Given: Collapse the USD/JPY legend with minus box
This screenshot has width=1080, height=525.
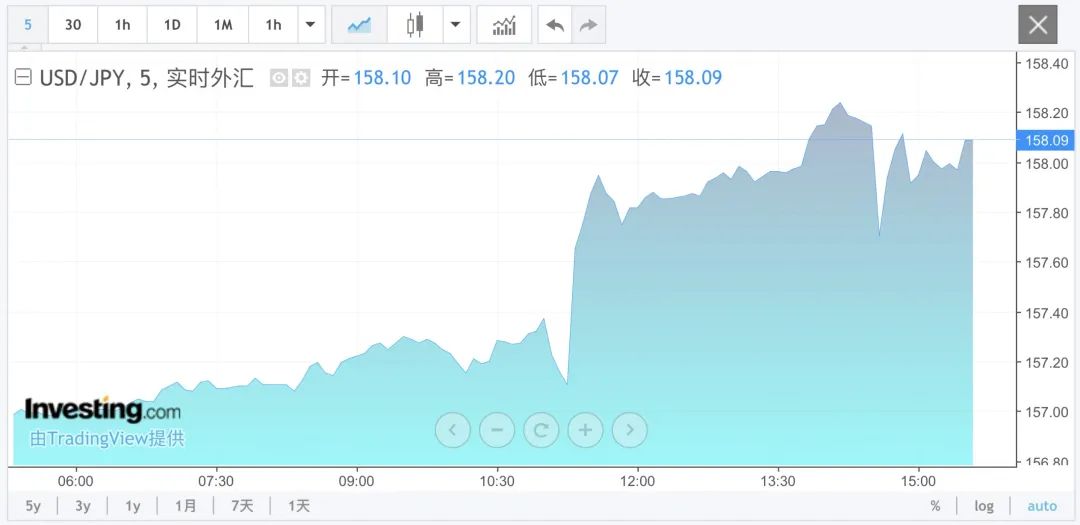Looking at the screenshot, I should pyautogui.click(x=23, y=78).
